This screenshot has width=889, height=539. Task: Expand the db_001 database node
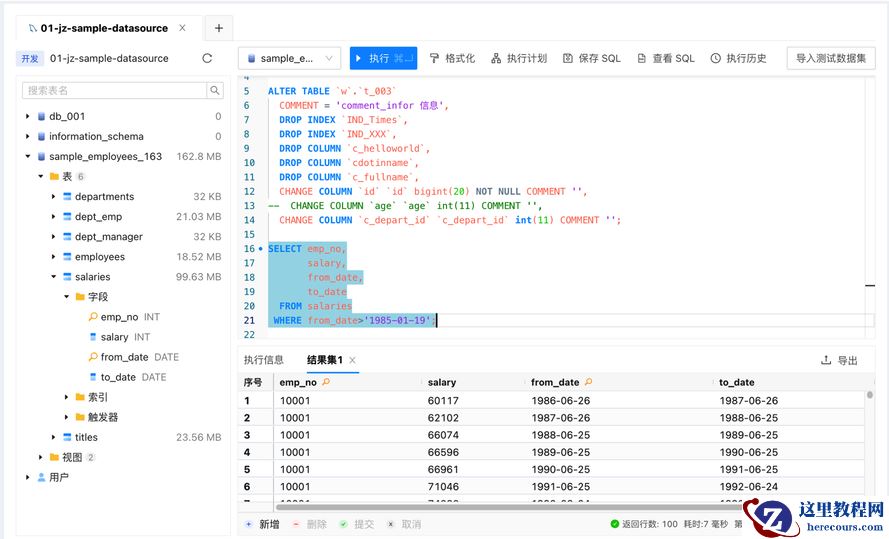pos(28,116)
